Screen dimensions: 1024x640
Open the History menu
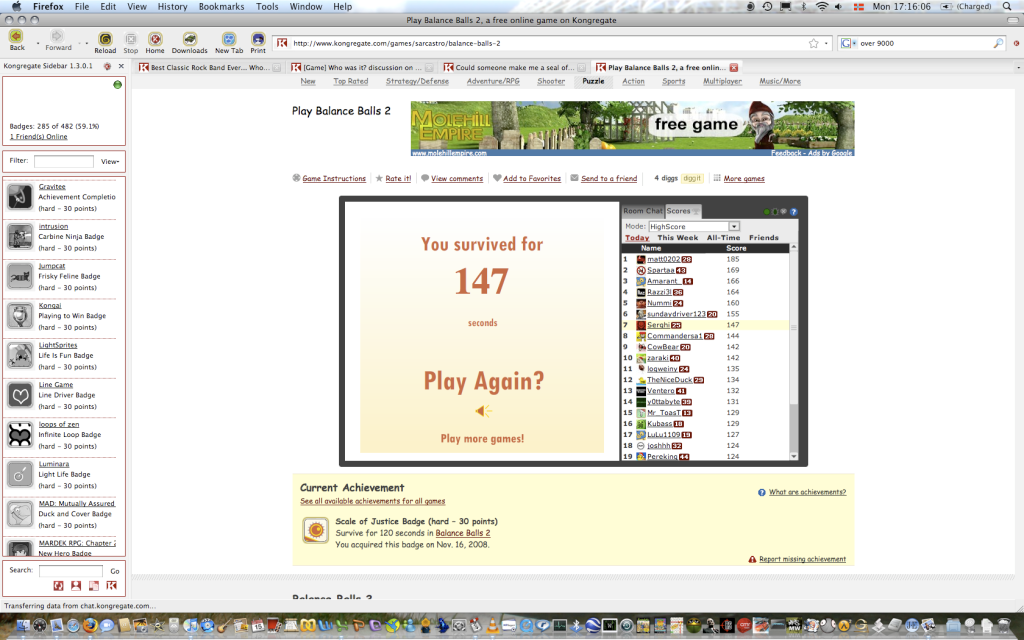(x=172, y=7)
